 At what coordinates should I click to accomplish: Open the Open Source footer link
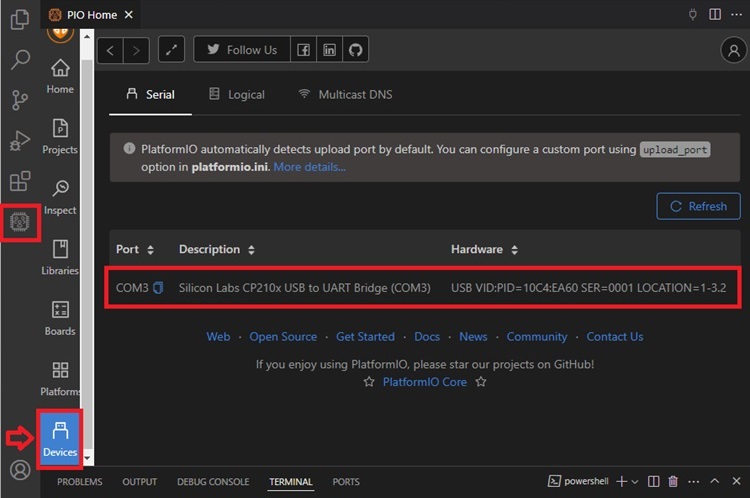point(283,337)
